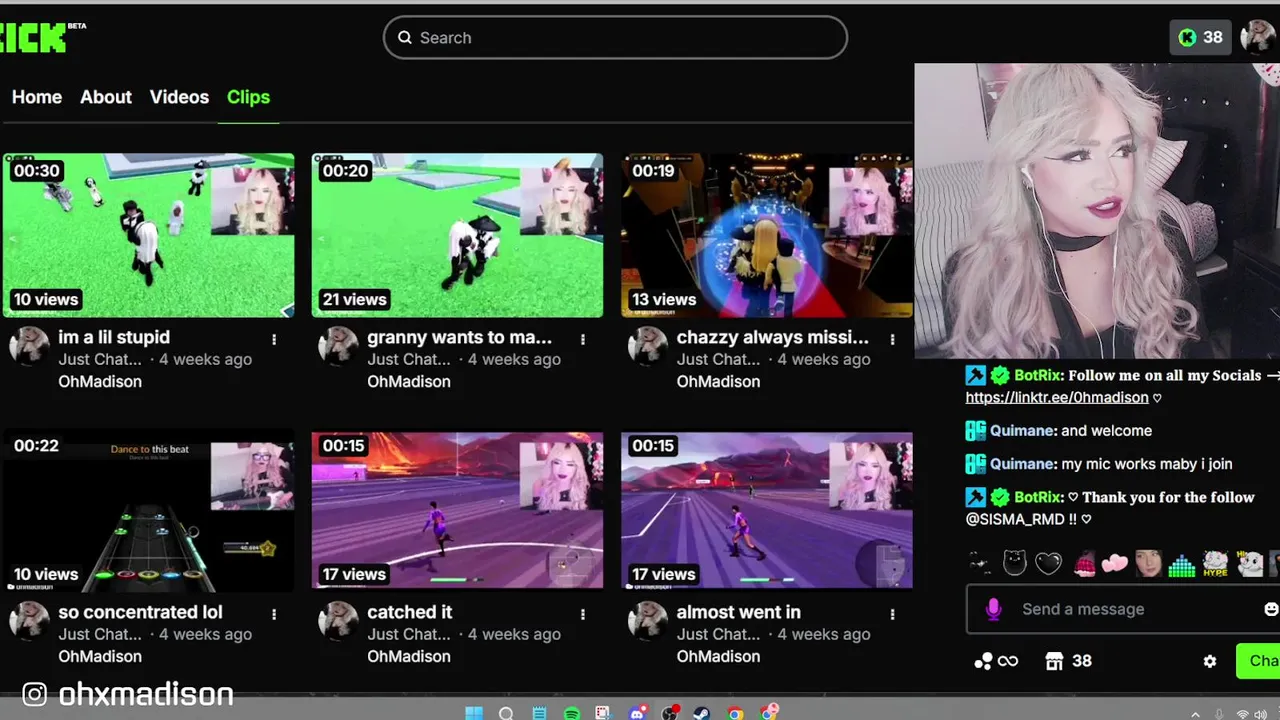The width and height of the screenshot is (1280, 720).
Task: Select the Clips tab
Action: (x=248, y=97)
